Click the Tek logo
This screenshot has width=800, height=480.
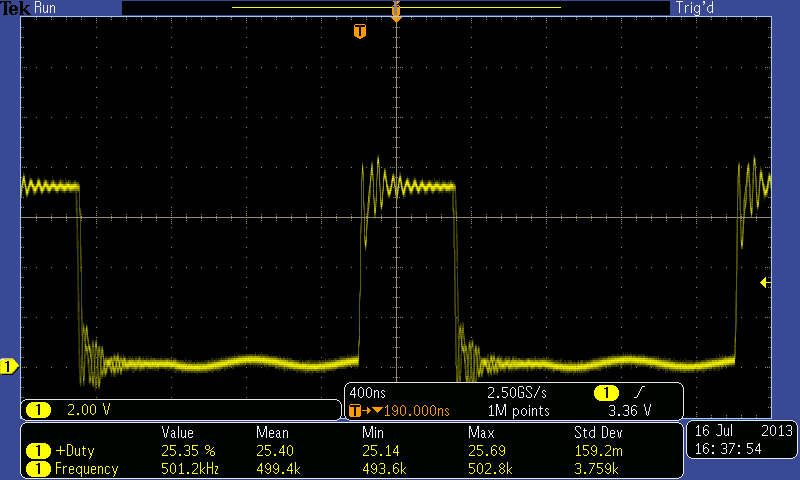pos(15,8)
